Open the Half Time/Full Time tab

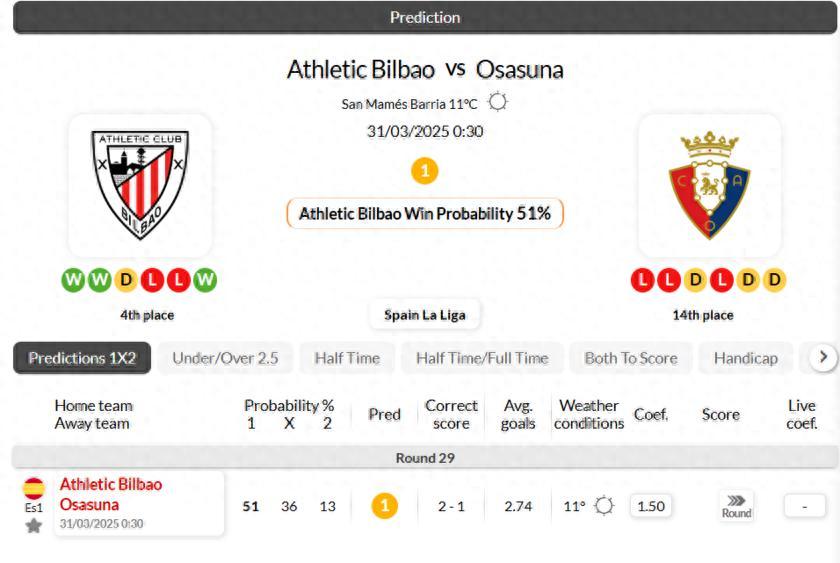pos(482,358)
